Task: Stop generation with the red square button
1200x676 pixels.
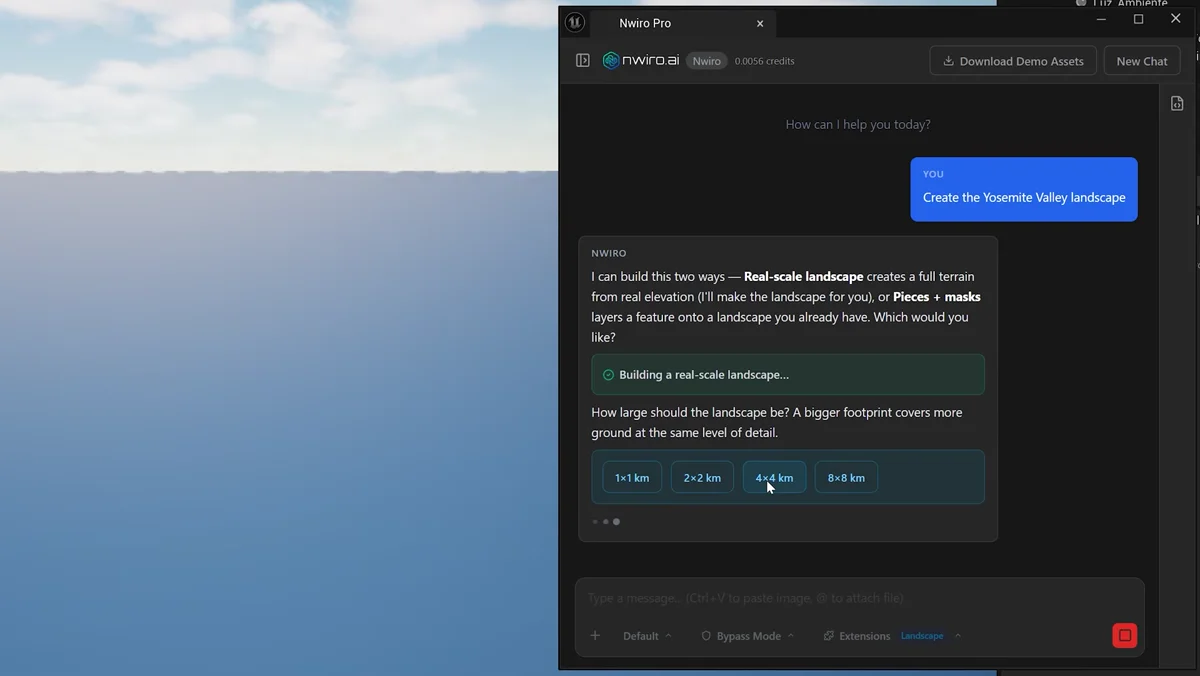Action: click(1125, 636)
